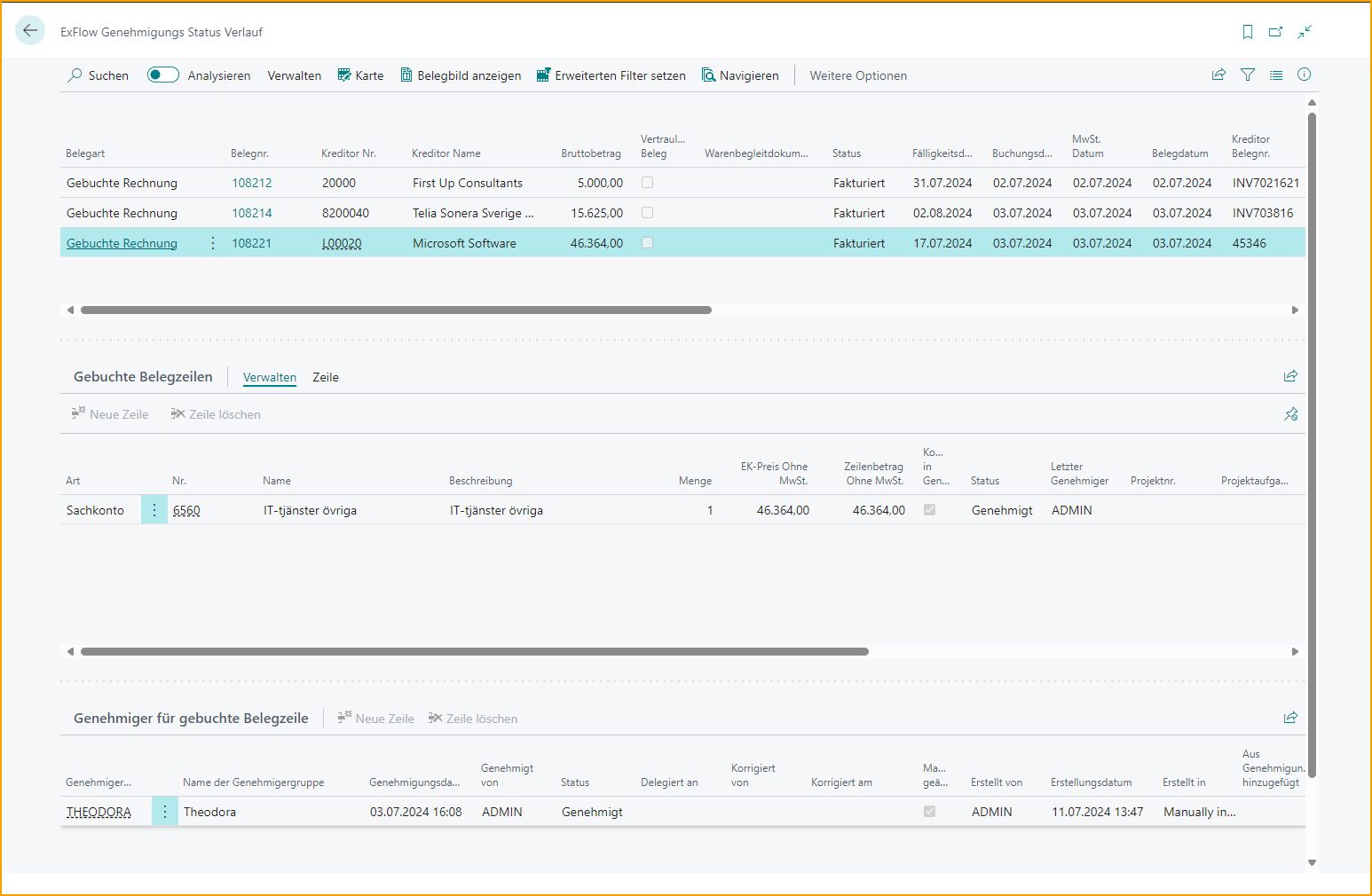Open row options for document 108221
Image resolution: width=1372 pixels, height=896 pixels.
click(213, 243)
